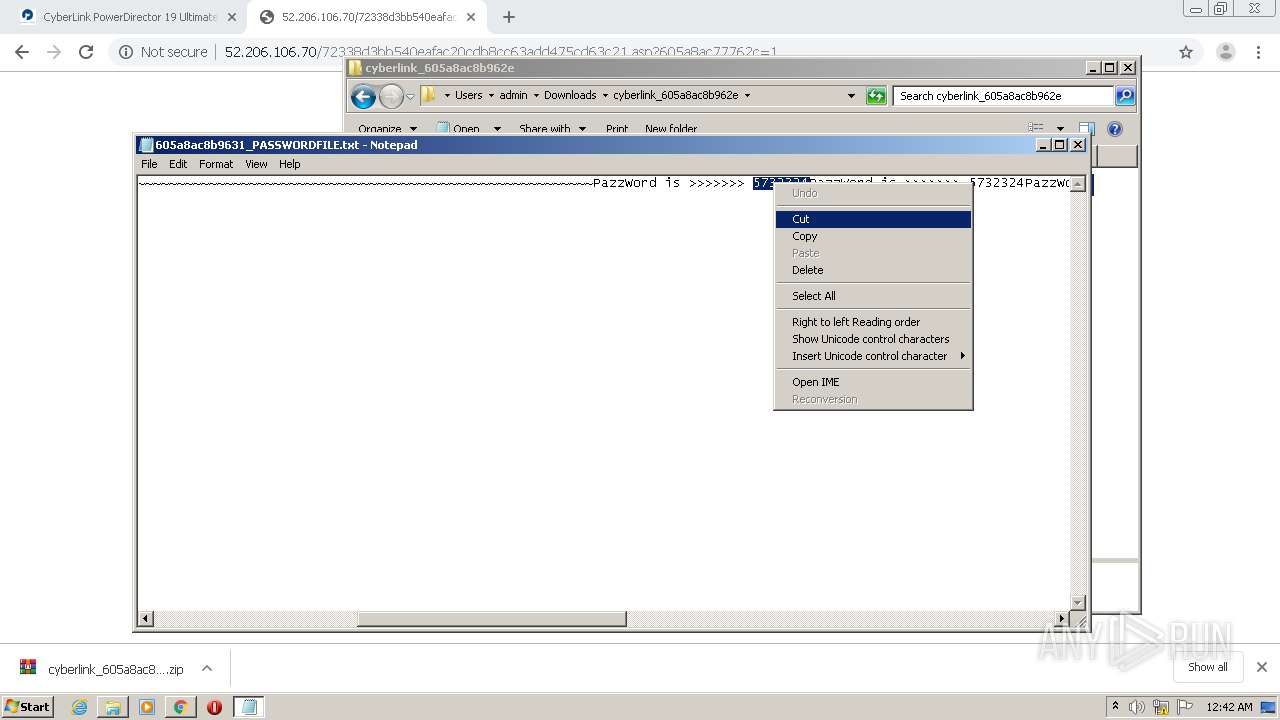Choose Open IME in context menu
1280x720 pixels.
(x=873, y=382)
